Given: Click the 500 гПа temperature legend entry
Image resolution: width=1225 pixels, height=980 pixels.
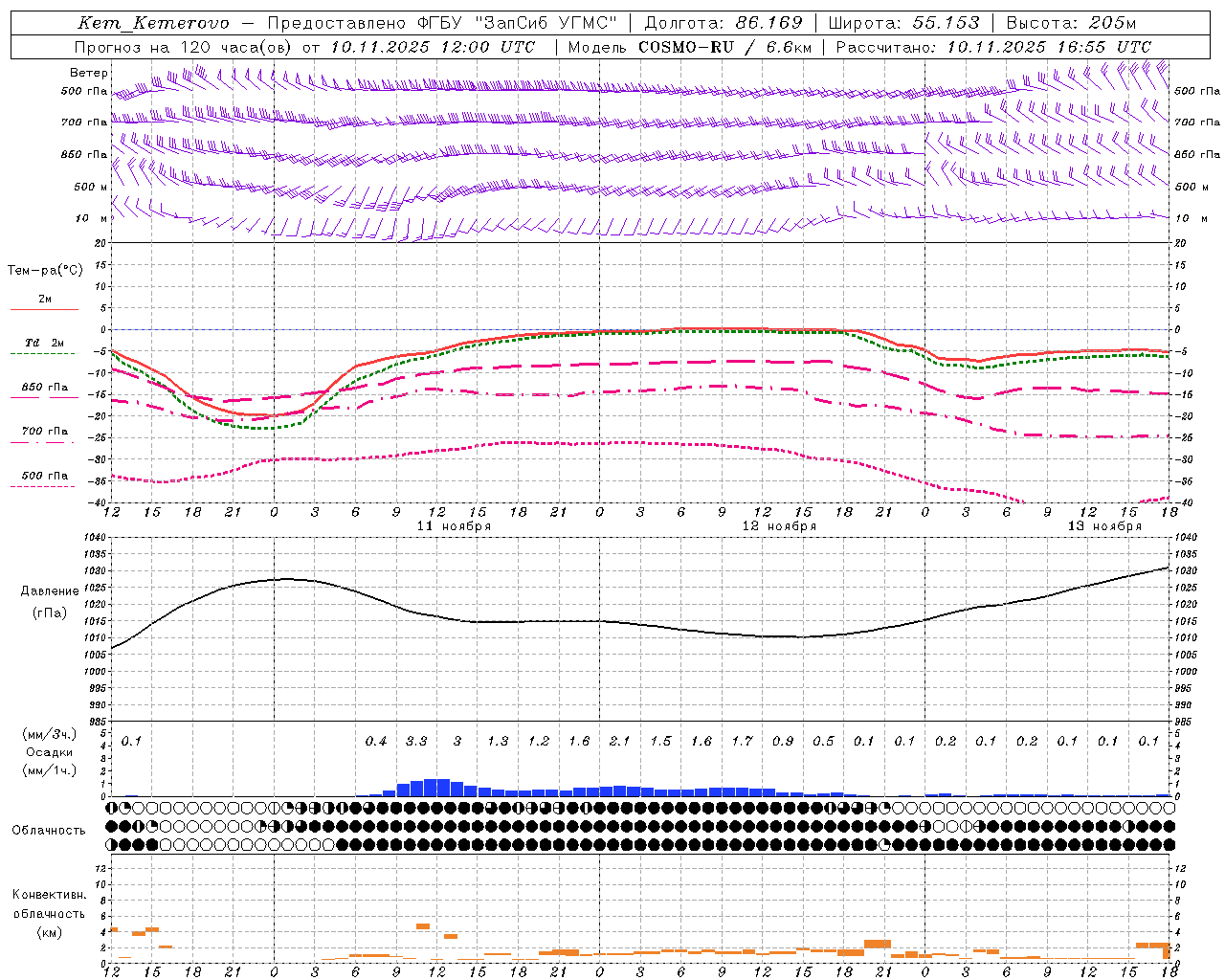Looking at the screenshot, I should [x=45, y=476].
